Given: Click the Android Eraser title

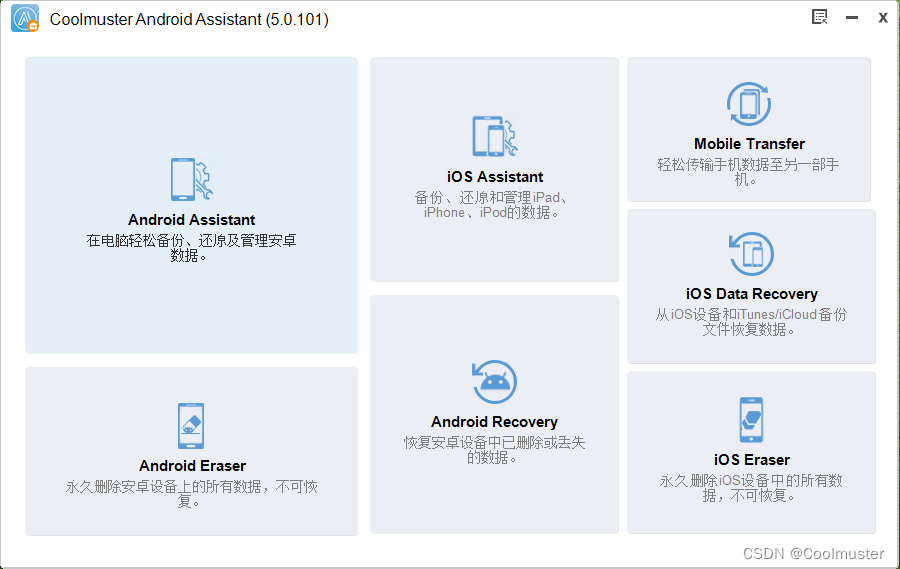Looking at the screenshot, I should point(192,466).
